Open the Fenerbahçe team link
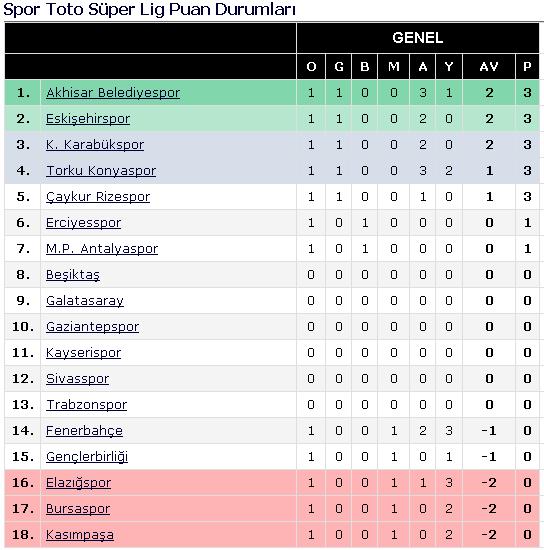544x550 pixels. point(84,430)
